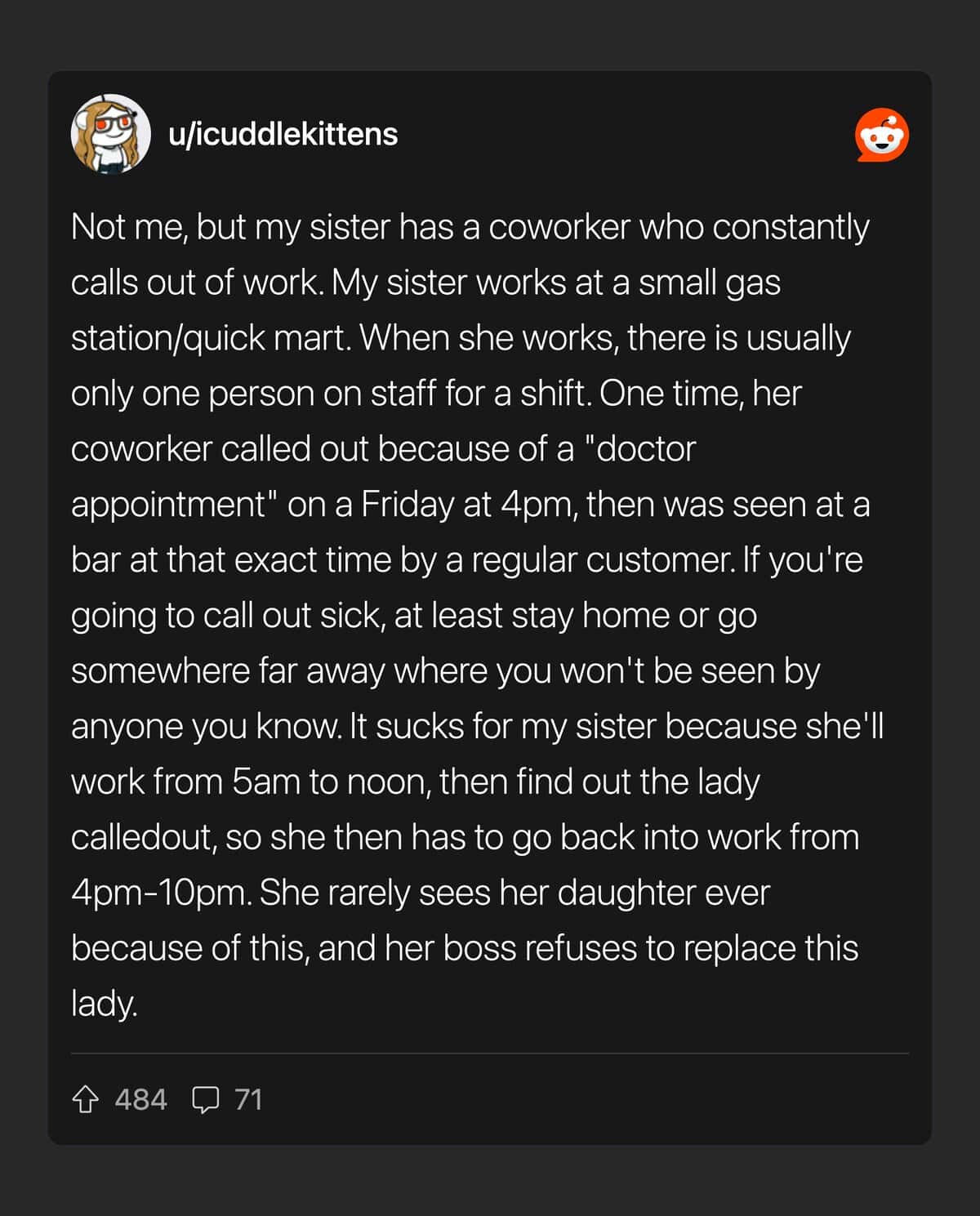Viewport: 980px width, 1216px height.
Task: Click the words "regular customer"
Action: [602, 560]
